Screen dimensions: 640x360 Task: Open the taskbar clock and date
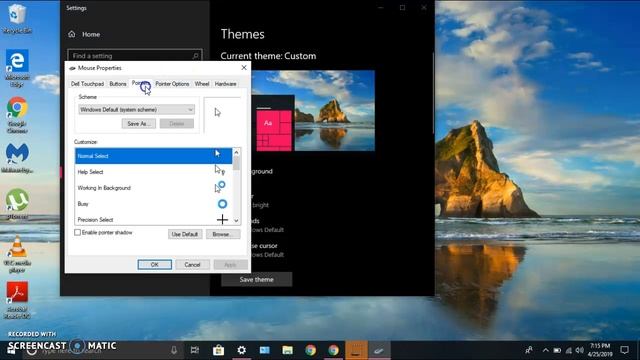click(600, 350)
